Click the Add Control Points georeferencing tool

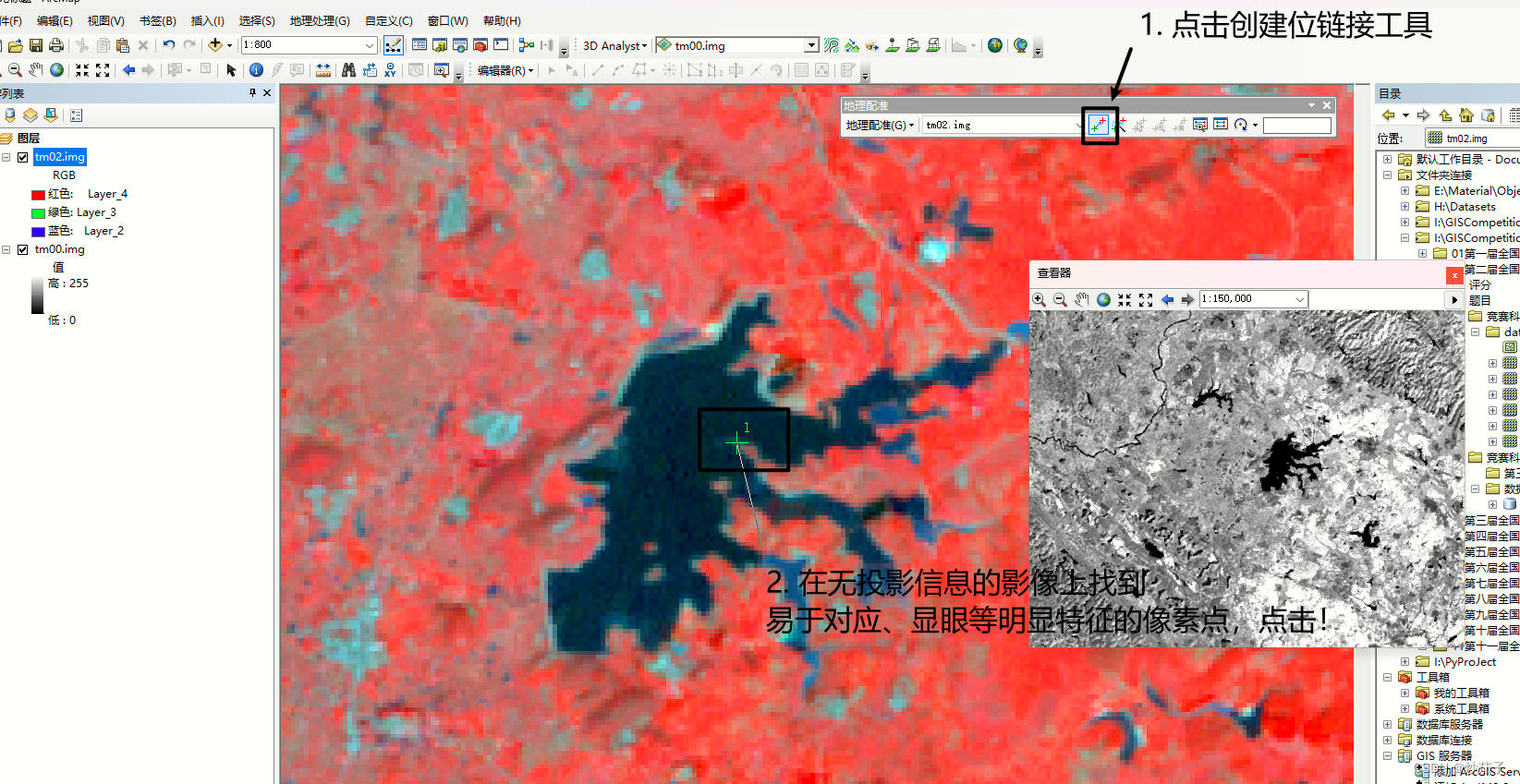[1098, 125]
